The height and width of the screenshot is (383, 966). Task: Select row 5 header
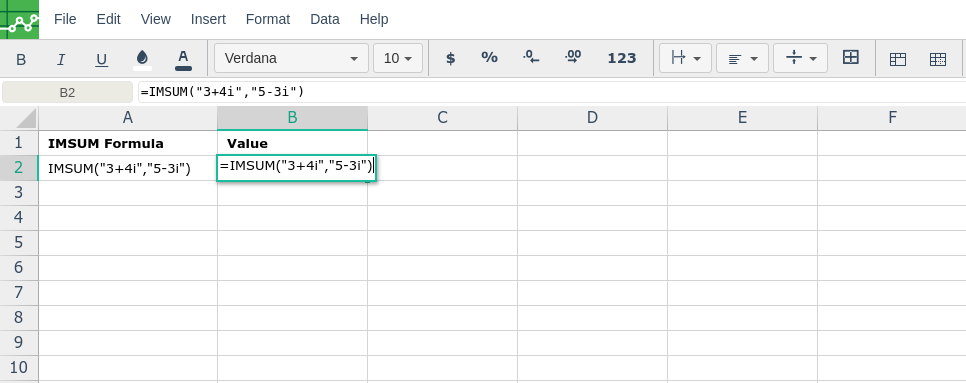click(x=18, y=243)
